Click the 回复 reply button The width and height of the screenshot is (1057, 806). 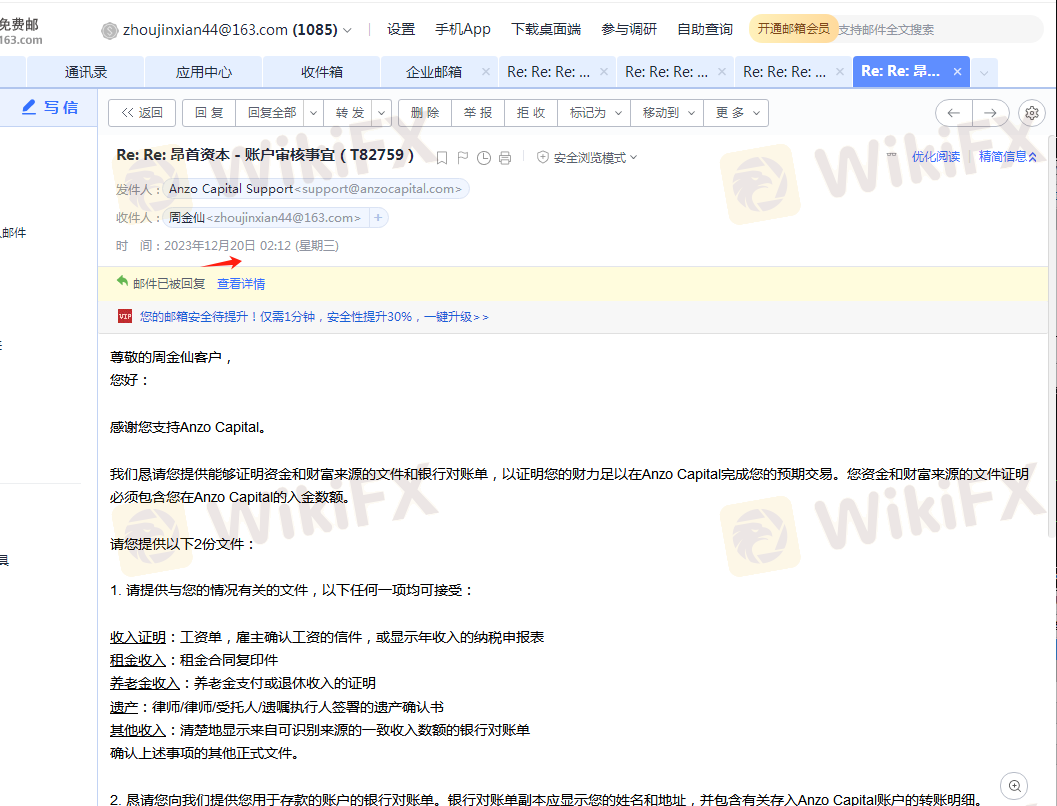[x=209, y=113]
